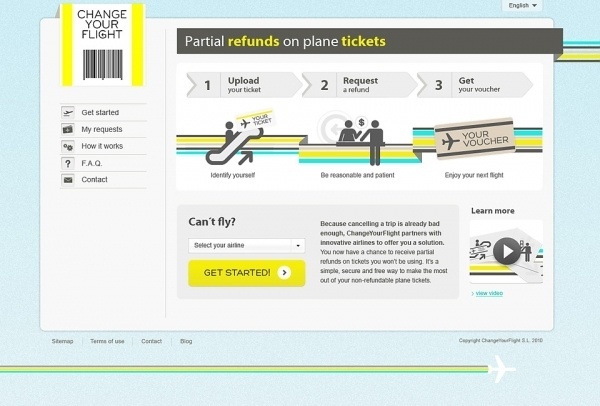600x406 pixels.
Task: Click the airplane icon beside Get started
Action: point(68,113)
